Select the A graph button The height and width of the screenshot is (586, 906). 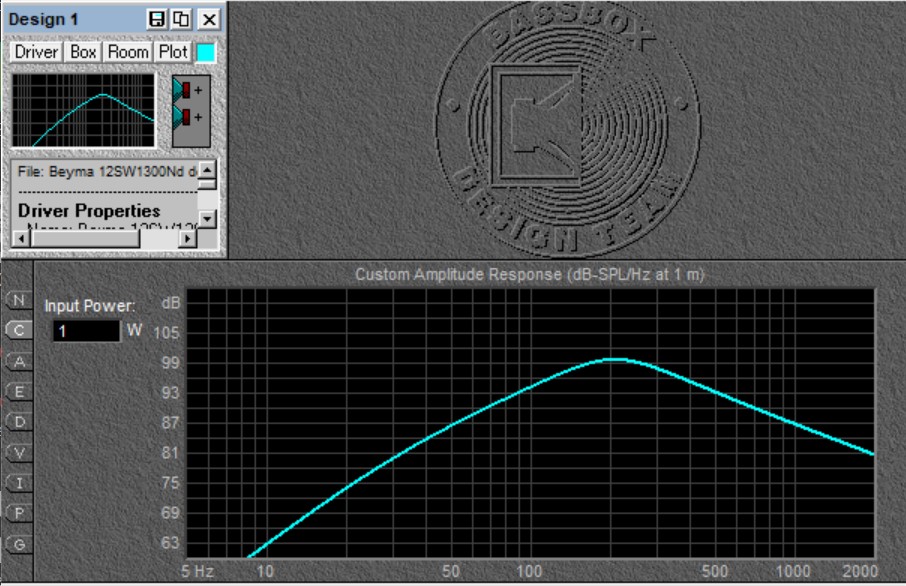(19, 362)
